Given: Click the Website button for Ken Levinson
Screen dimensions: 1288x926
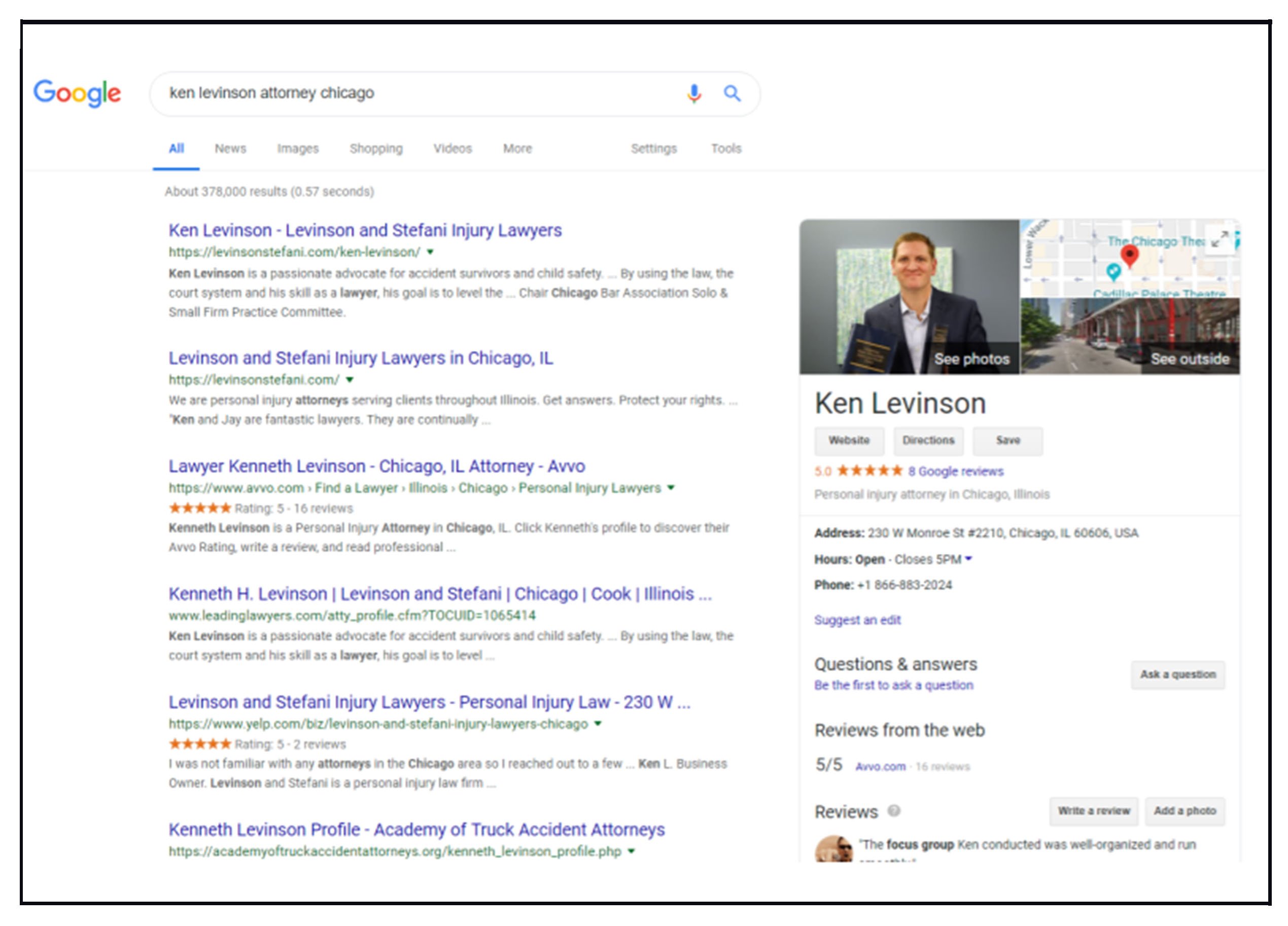Looking at the screenshot, I should tap(849, 442).
